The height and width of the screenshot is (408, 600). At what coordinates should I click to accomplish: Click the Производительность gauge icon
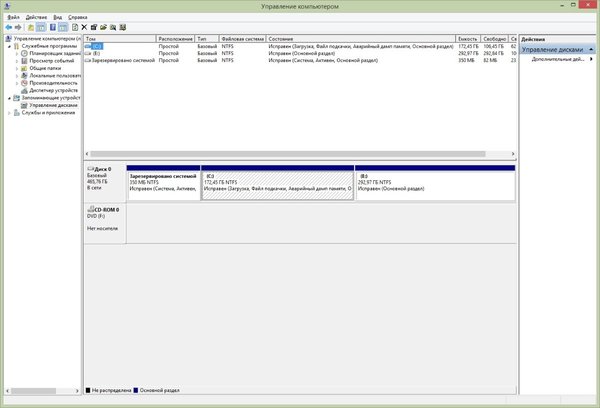coord(24,83)
